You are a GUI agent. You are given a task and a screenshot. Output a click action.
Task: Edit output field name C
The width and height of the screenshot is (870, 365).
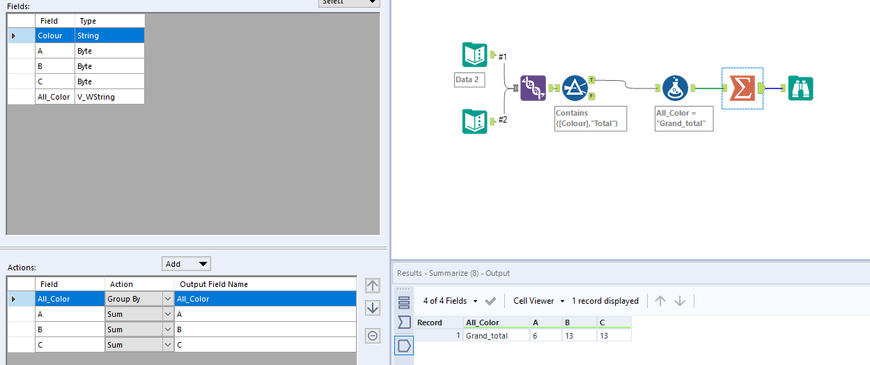pos(265,344)
